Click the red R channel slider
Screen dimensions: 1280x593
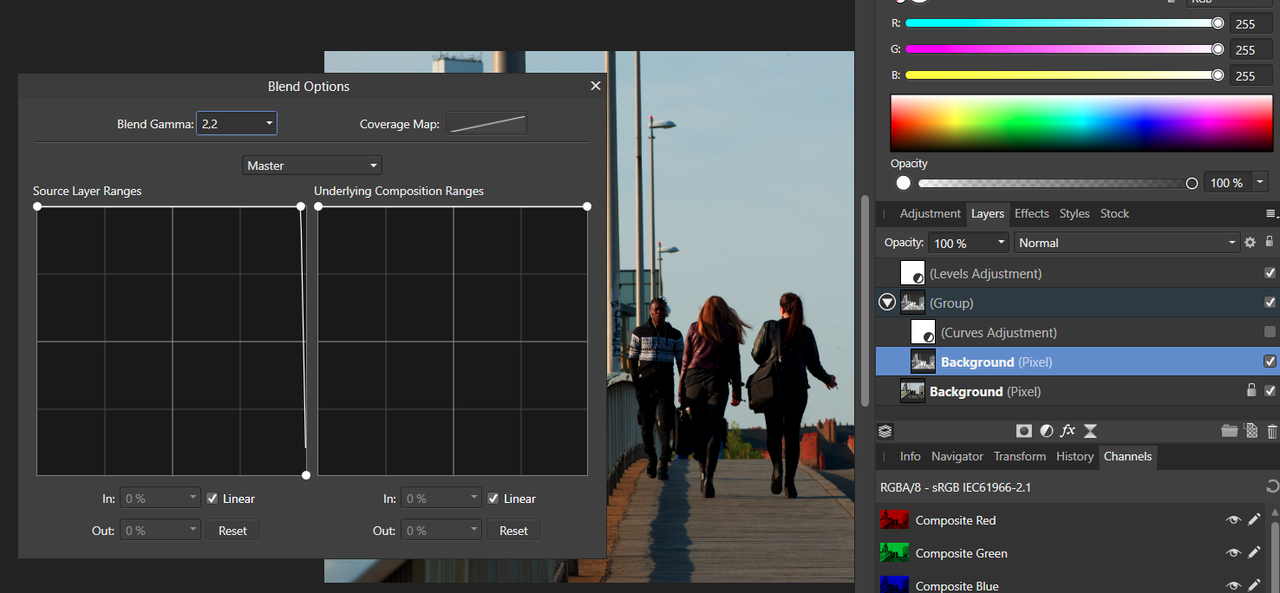coord(1062,23)
